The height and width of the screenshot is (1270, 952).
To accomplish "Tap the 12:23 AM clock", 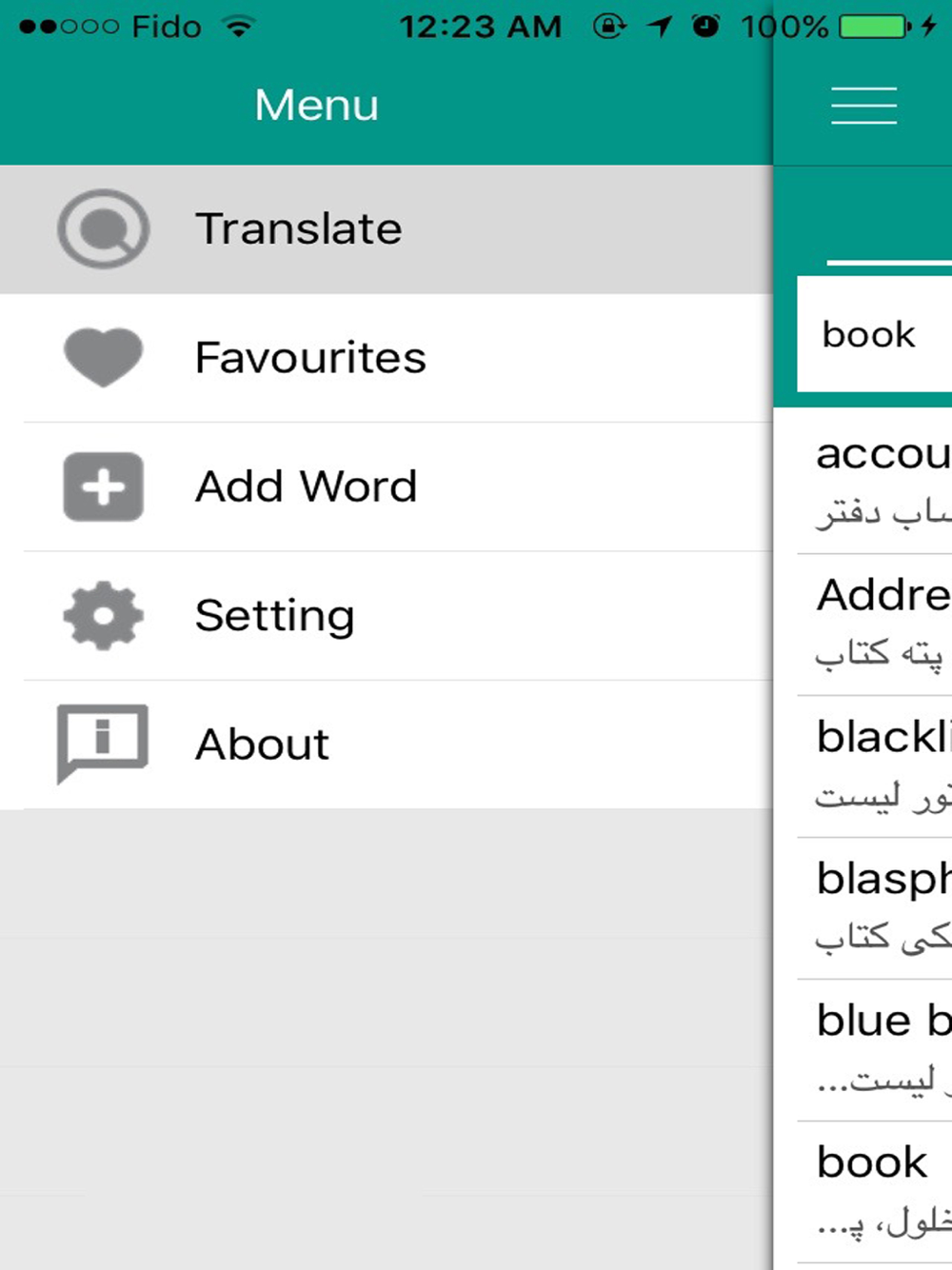I will 480,27.
